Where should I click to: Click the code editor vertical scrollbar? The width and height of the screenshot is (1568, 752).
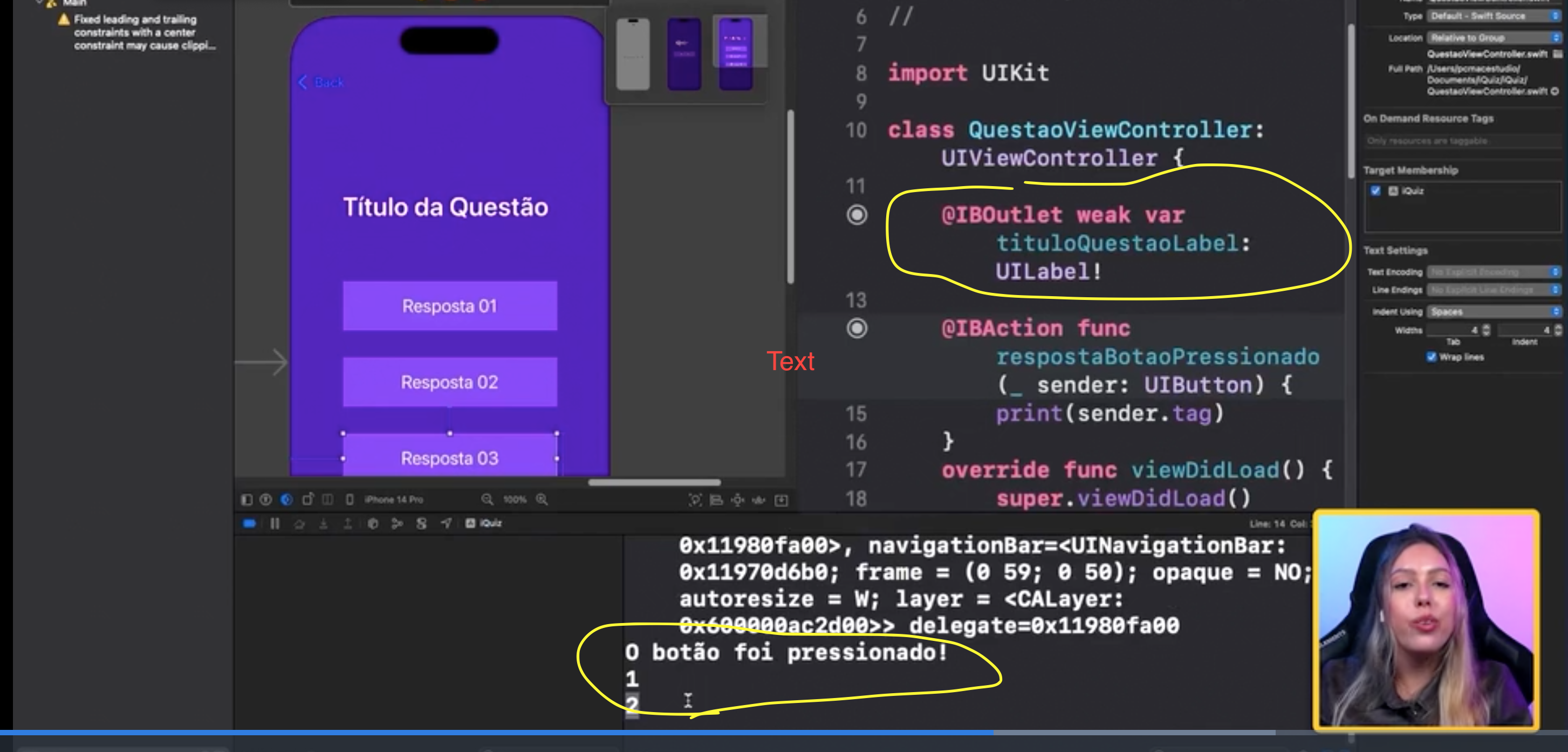(1351, 100)
